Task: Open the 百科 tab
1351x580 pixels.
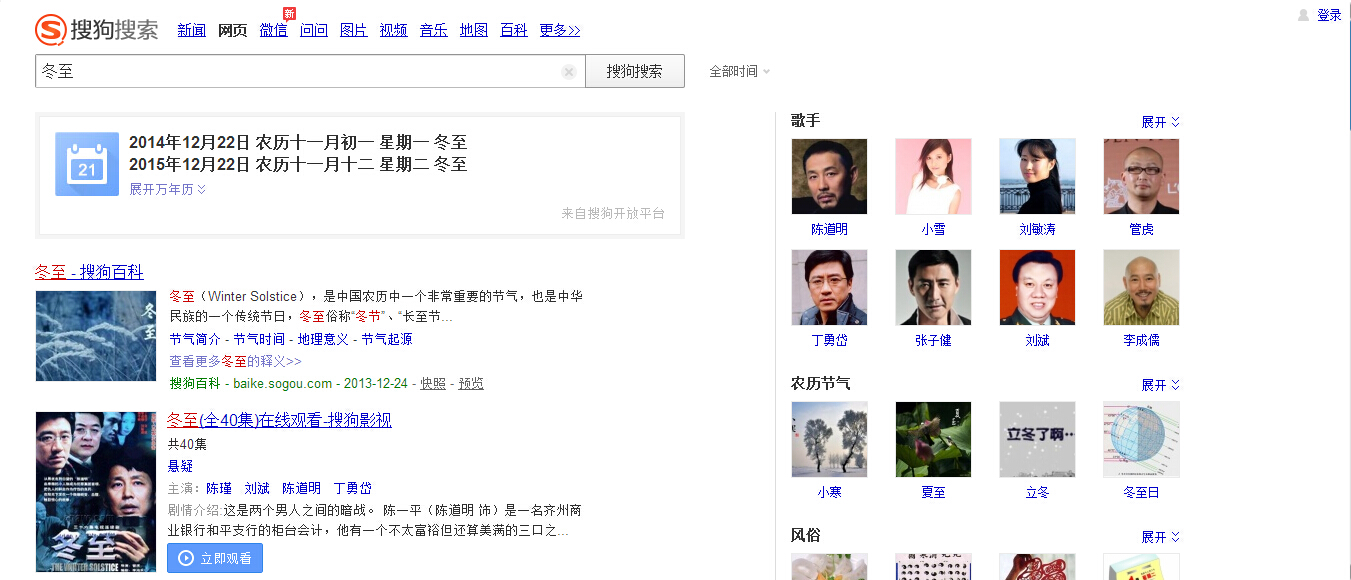Action: [x=514, y=30]
